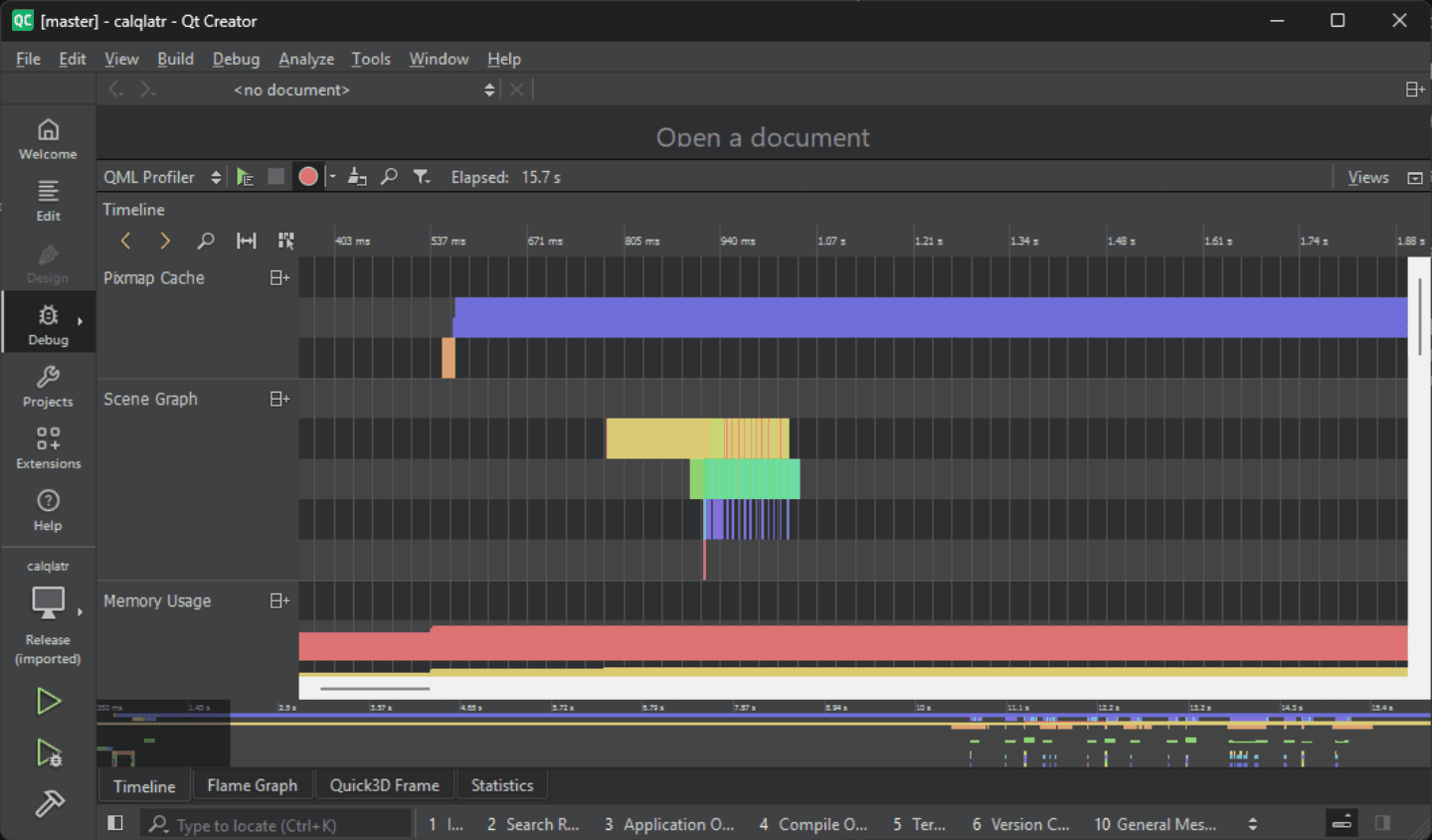1432x840 pixels.
Task: Open the Edit menu
Action: (72, 59)
